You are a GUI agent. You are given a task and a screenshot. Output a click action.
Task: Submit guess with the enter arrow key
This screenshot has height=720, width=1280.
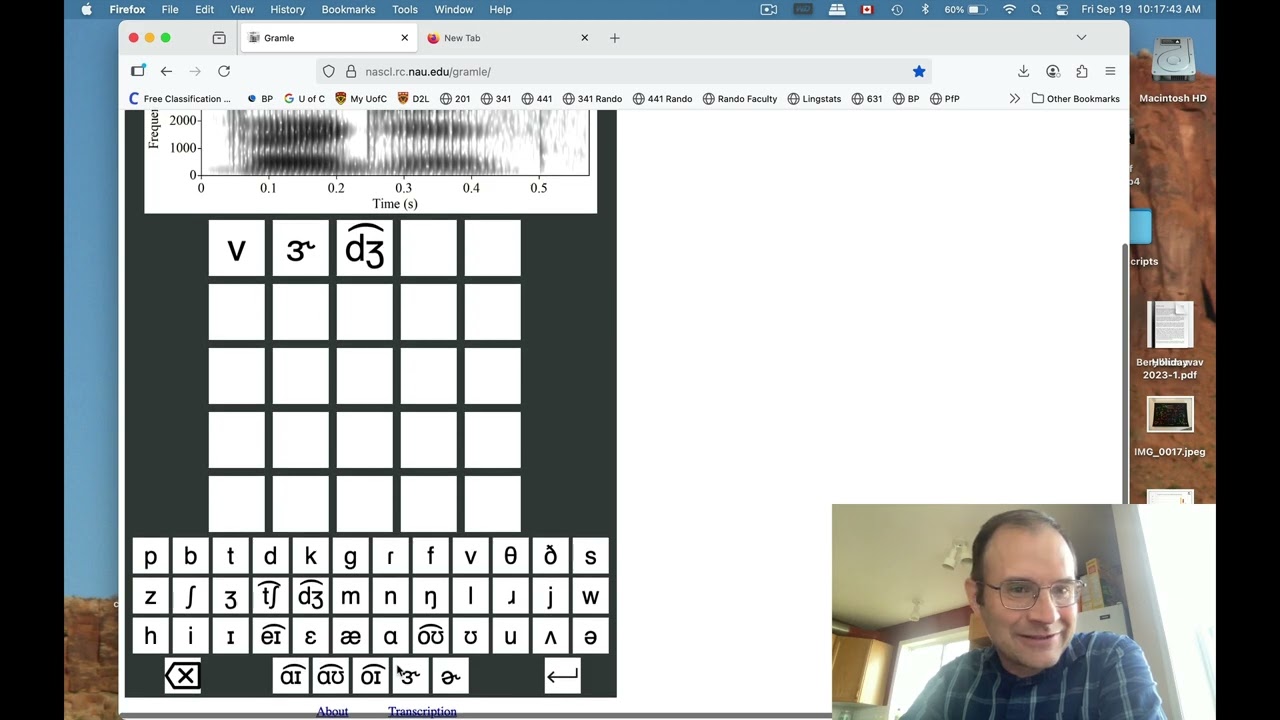(x=562, y=676)
